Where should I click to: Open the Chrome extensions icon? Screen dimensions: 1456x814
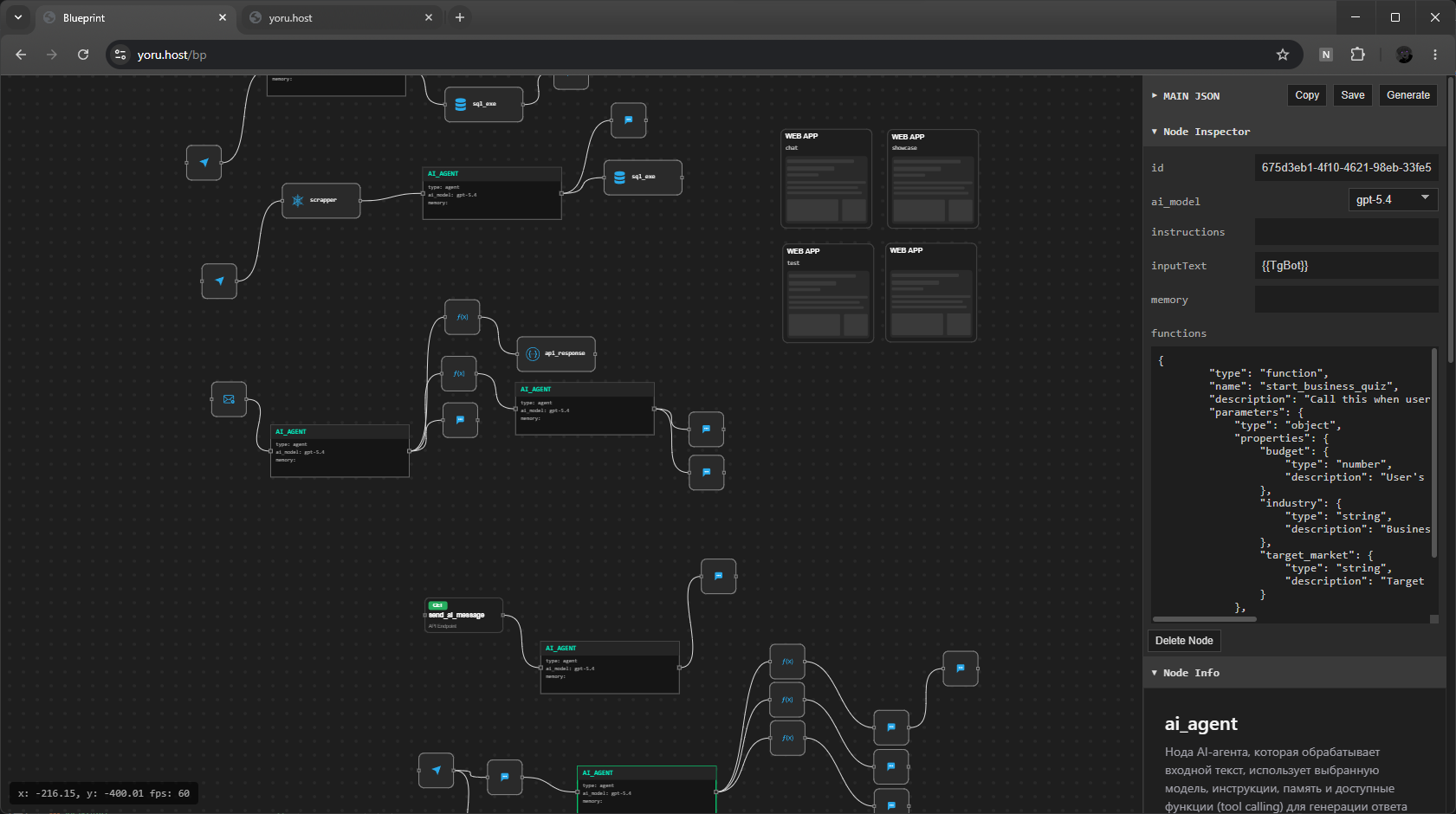1357,55
